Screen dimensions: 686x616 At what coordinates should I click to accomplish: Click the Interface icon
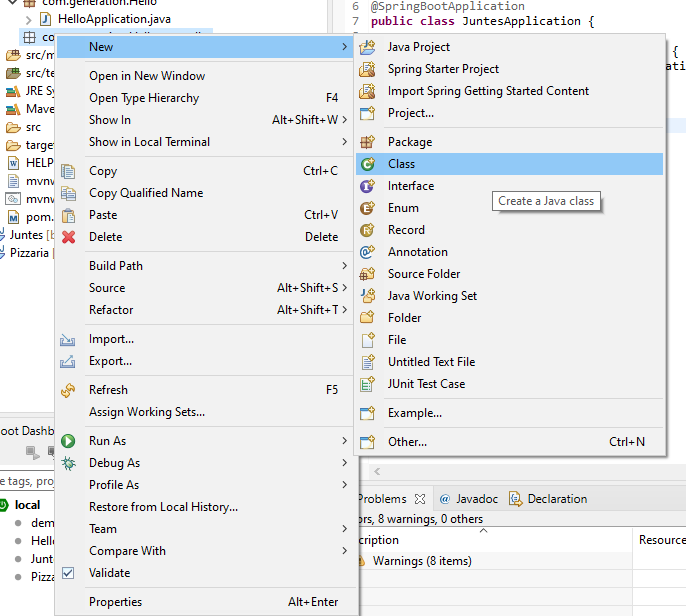(367, 186)
